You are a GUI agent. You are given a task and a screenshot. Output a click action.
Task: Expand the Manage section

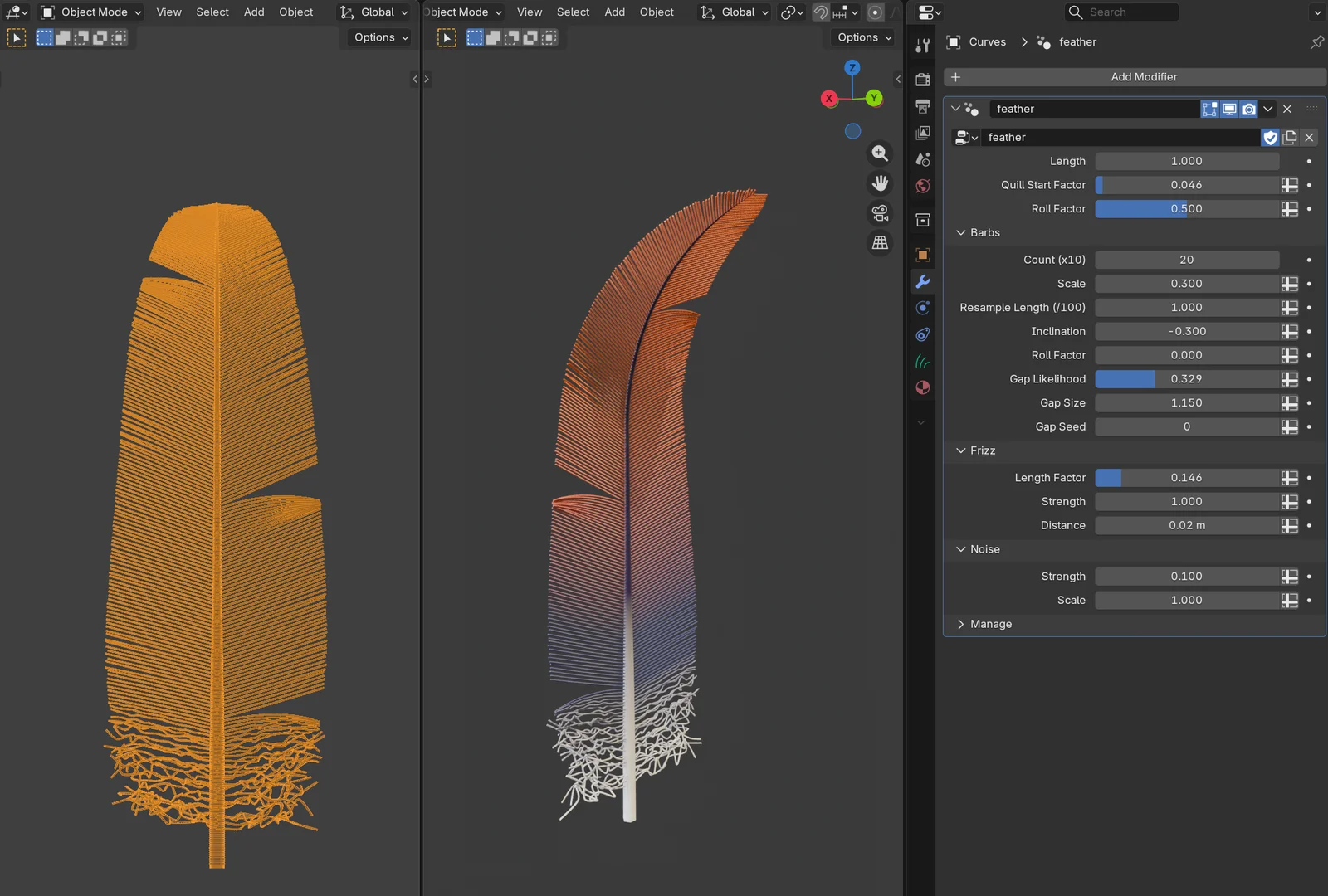[x=961, y=624]
